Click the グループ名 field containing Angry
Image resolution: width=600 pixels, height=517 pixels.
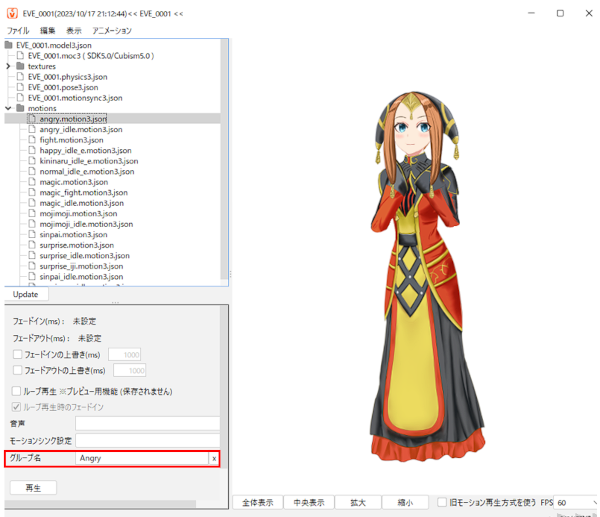click(142, 458)
